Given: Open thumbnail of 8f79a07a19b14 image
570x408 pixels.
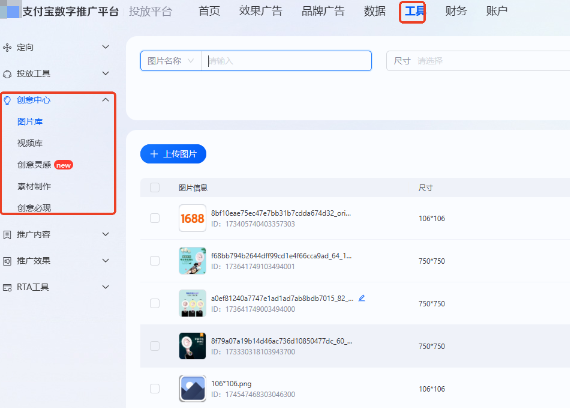Looking at the screenshot, I should pos(192,346).
